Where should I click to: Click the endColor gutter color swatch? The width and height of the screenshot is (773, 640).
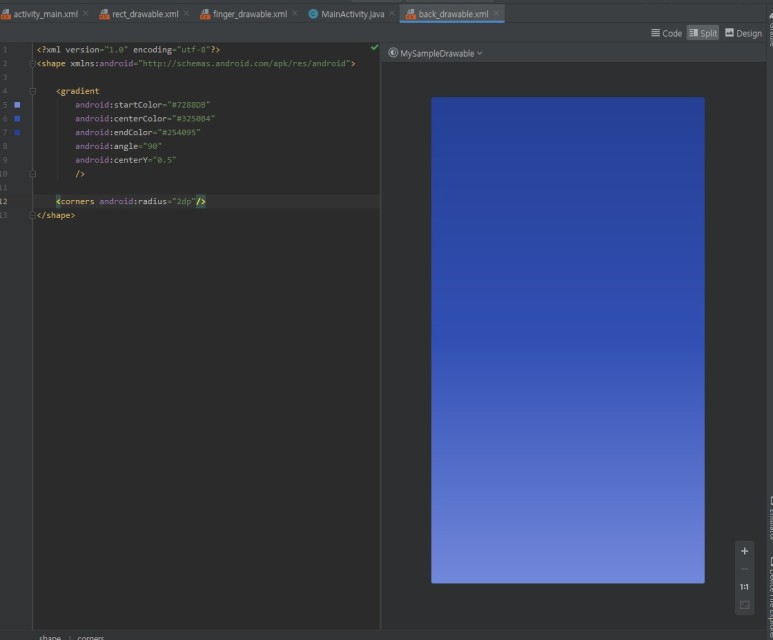[17, 133]
